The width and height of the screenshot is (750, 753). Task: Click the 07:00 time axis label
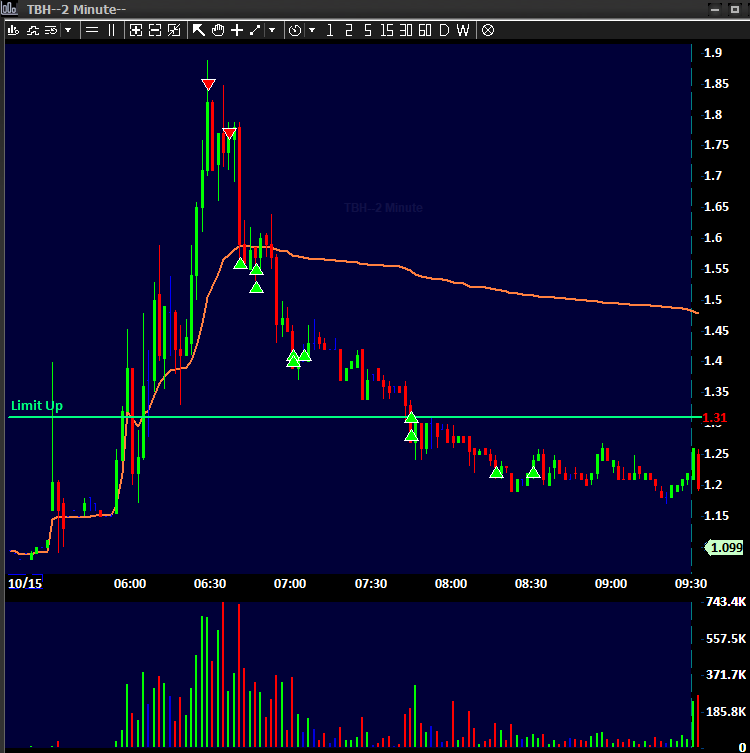[x=290, y=583]
